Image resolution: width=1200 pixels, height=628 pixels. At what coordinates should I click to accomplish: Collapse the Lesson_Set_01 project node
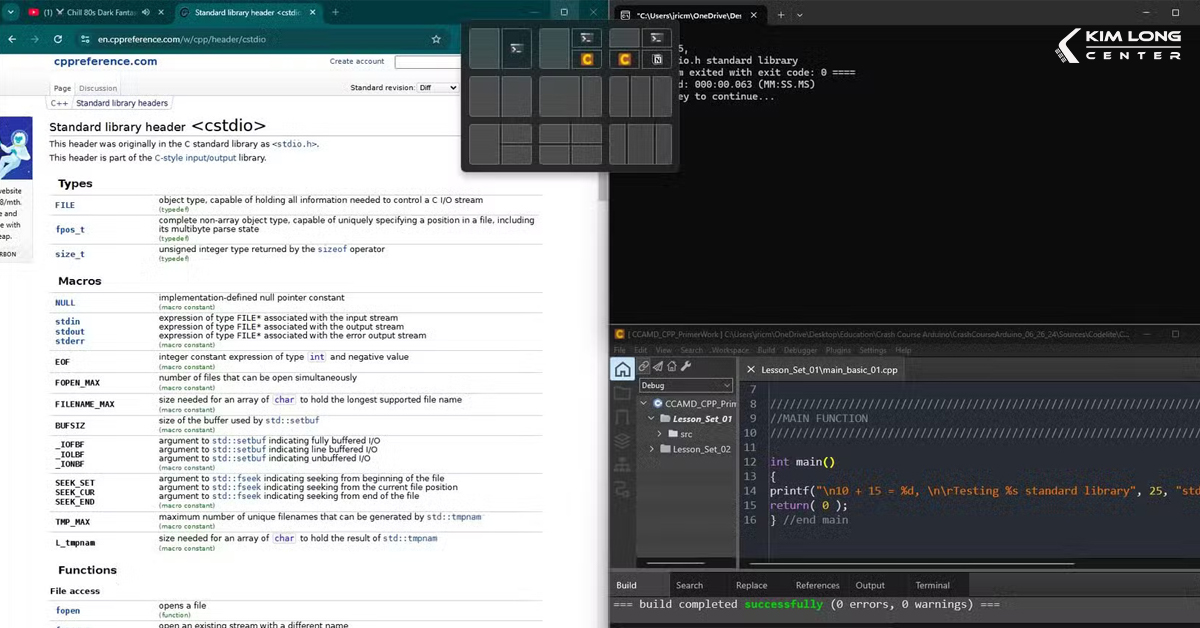point(650,419)
